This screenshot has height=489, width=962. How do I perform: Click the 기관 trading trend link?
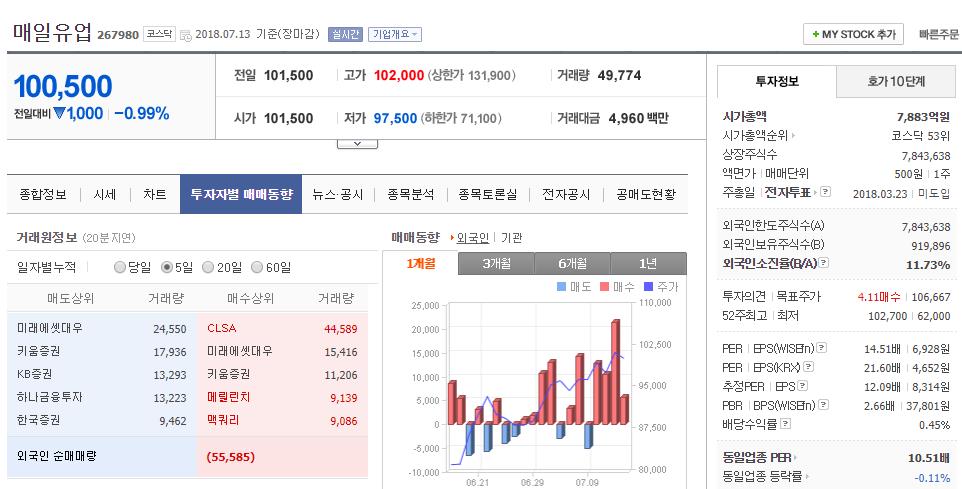512,238
